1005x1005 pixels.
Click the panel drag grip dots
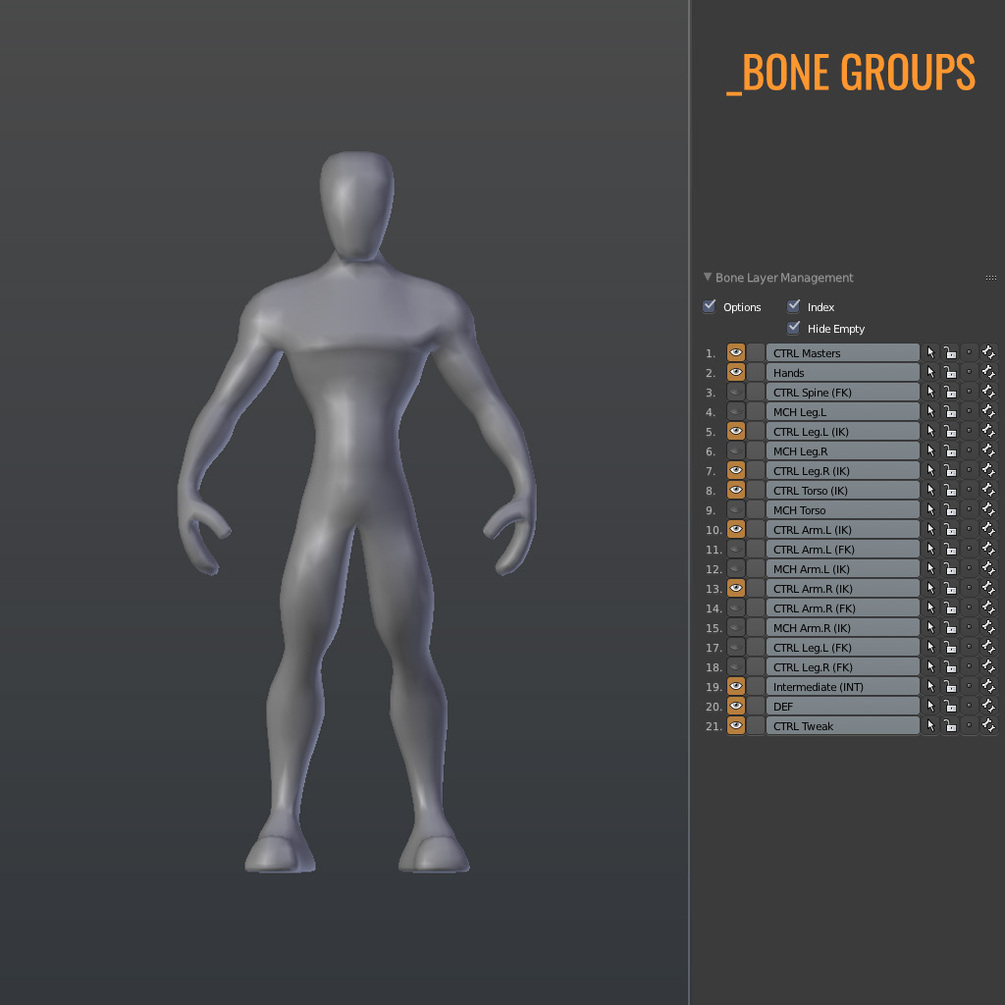[x=991, y=278]
